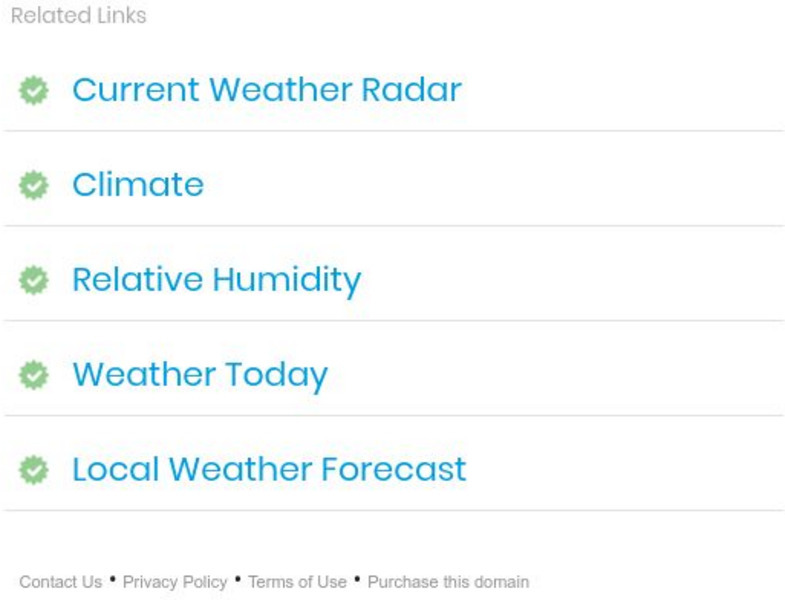The image size is (785, 600).
Task: Click the bullet between Contact Us and Privacy Policy
Action: coord(113,578)
